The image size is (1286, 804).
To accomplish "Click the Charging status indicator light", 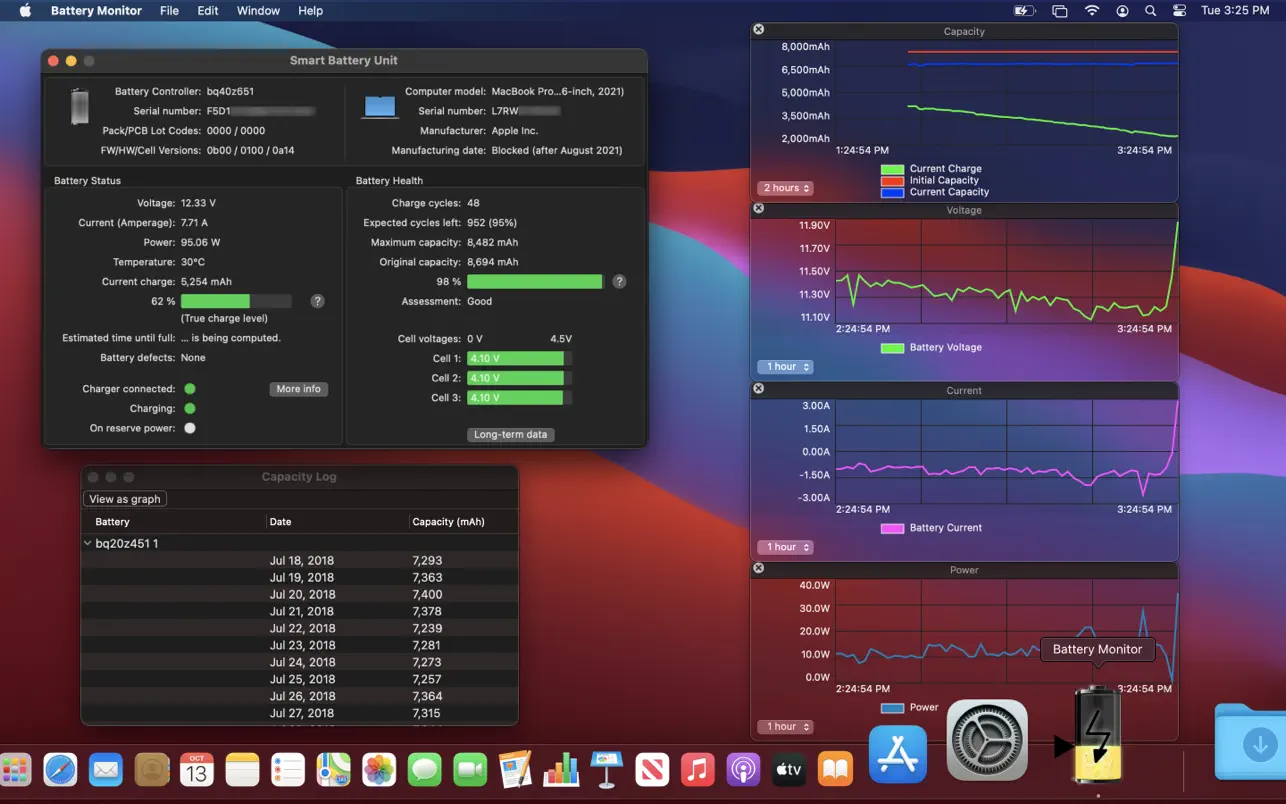I will (190, 409).
